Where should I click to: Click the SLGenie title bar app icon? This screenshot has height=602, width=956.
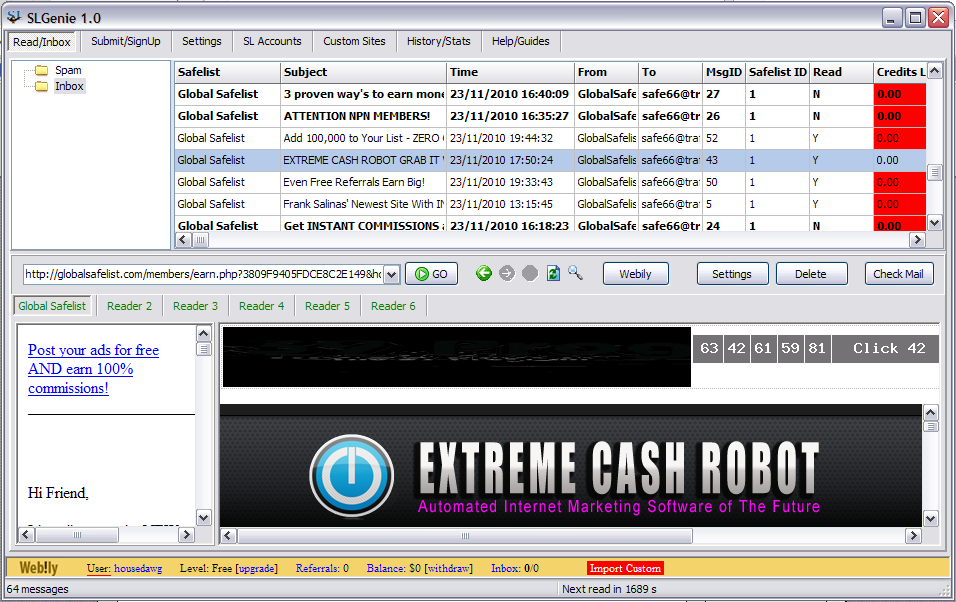point(13,17)
